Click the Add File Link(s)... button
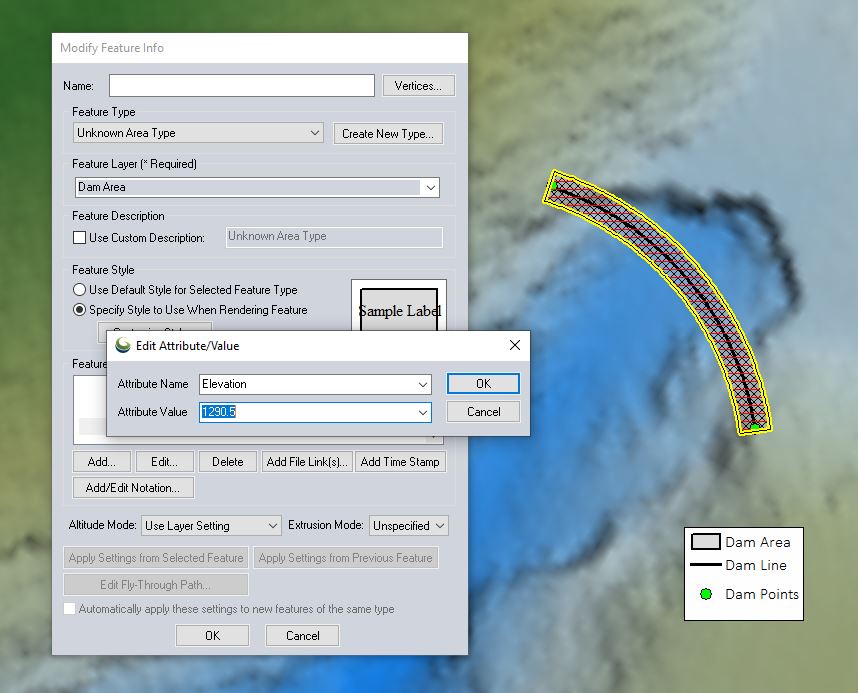Viewport: 858px width, 693px height. pos(307,461)
